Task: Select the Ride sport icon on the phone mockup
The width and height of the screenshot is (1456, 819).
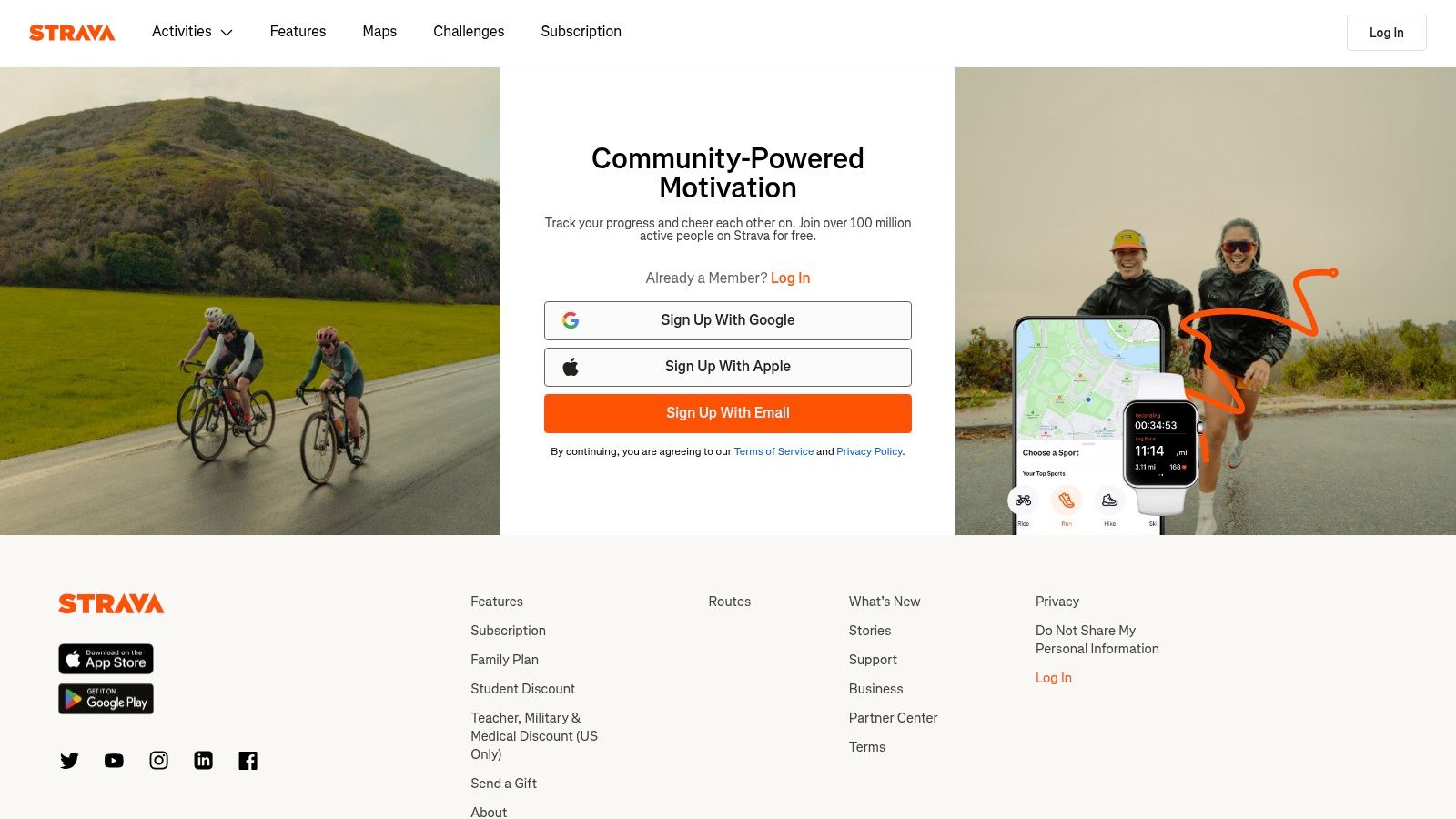Action: coord(1024,500)
